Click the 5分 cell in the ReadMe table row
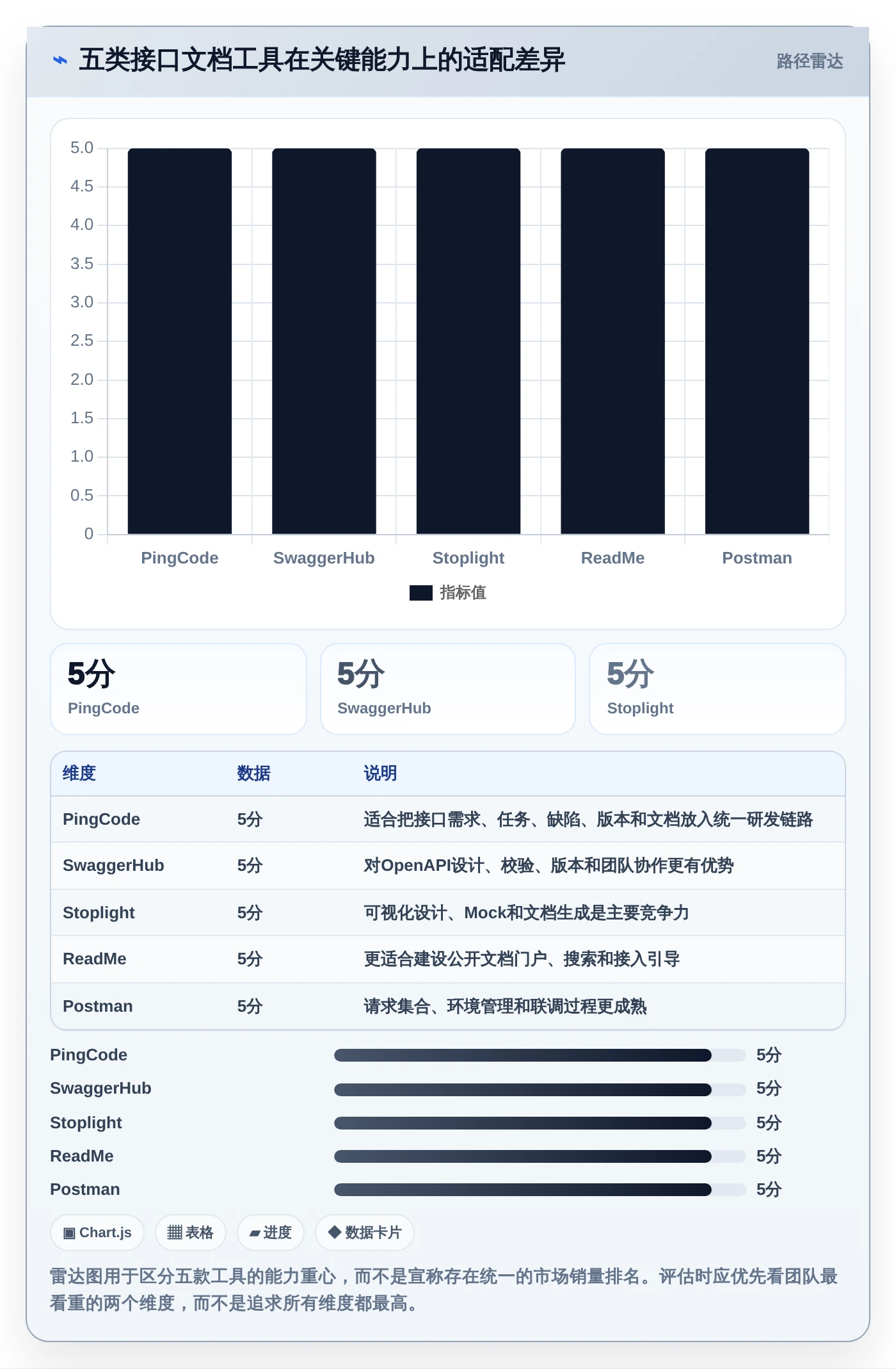 point(250,959)
